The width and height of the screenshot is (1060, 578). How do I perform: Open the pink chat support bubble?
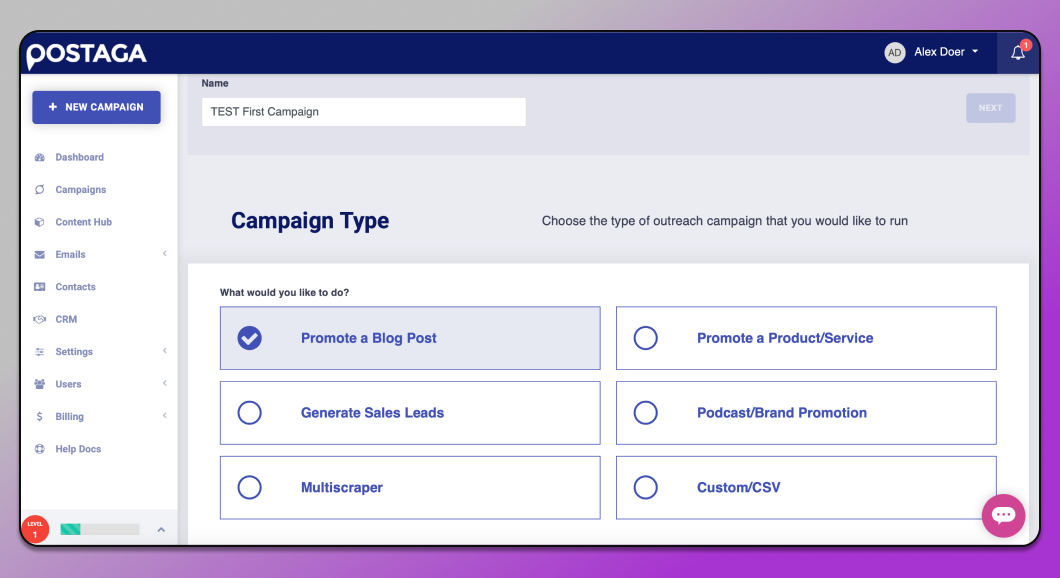coord(1003,516)
